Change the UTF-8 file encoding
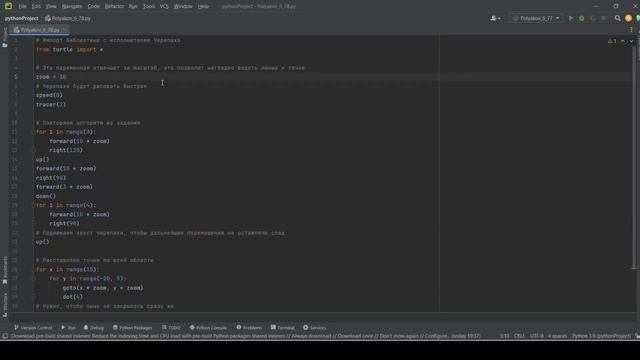This screenshot has width=640, height=360. (536, 336)
